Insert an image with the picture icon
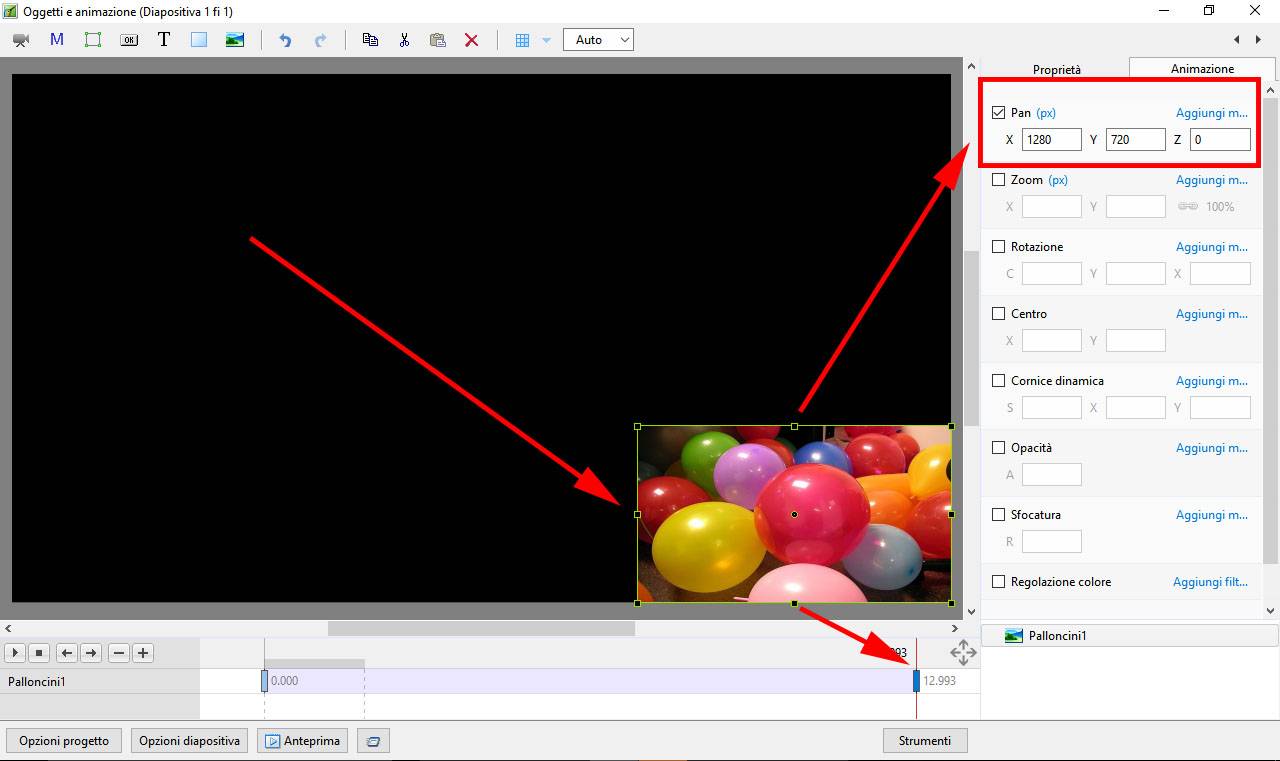The height and width of the screenshot is (761, 1280). [235, 40]
